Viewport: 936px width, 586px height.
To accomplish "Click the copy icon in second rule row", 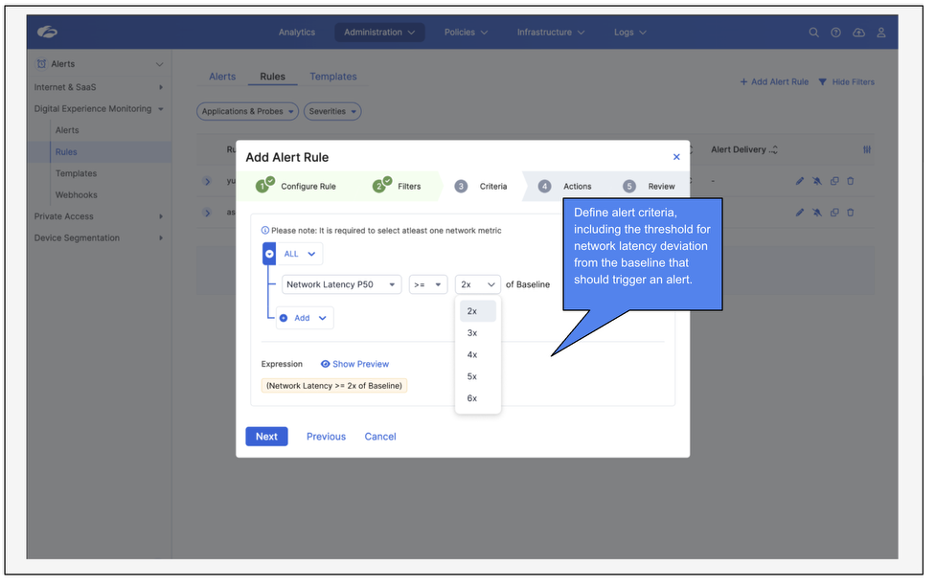I will point(834,212).
